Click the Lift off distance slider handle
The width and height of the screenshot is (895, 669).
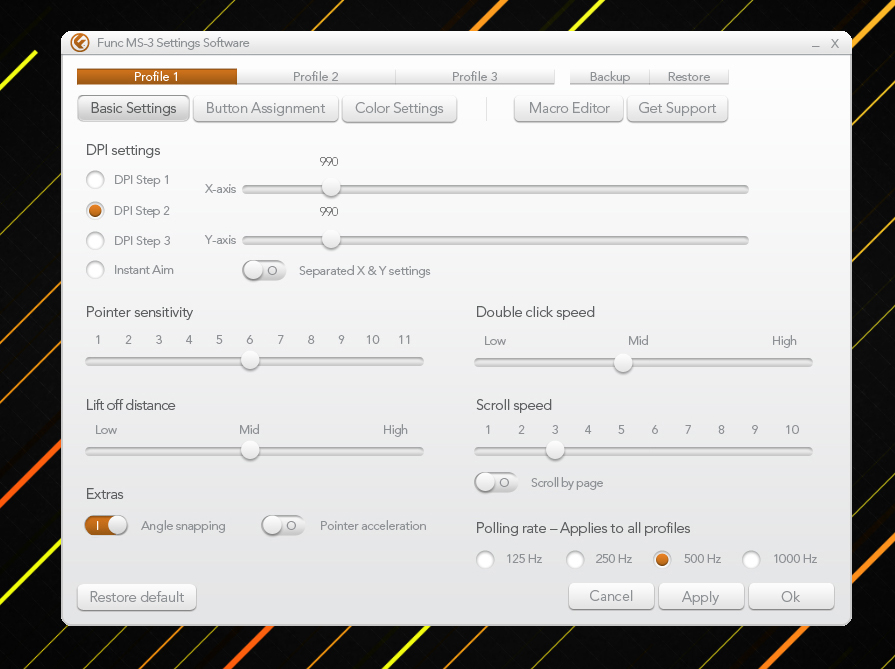coord(250,451)
